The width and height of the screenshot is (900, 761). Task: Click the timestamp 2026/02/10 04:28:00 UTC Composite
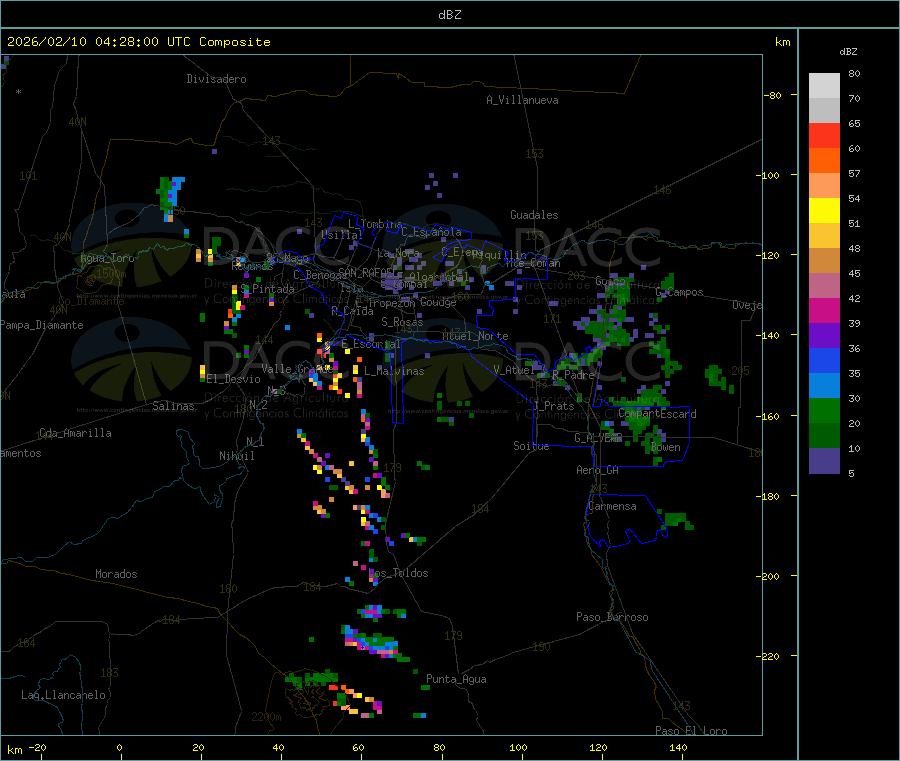pos(138,42)
